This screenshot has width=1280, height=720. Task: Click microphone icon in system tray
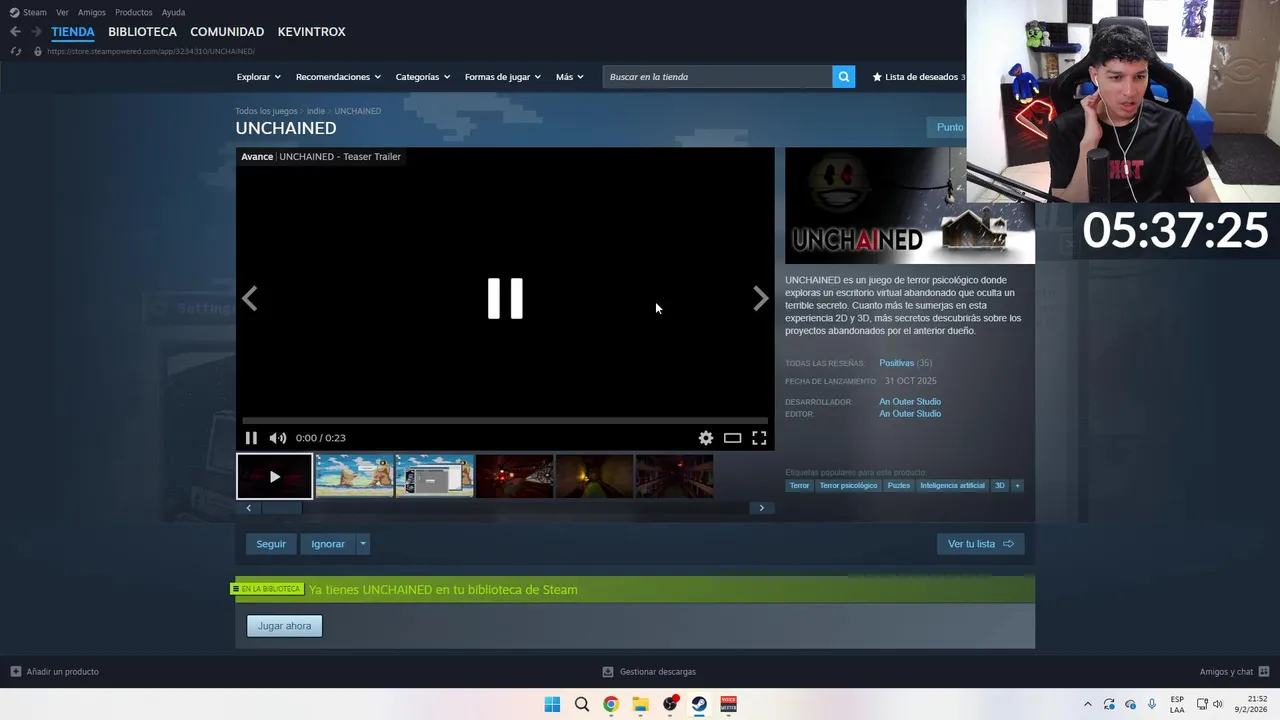tap(1152, 704)
